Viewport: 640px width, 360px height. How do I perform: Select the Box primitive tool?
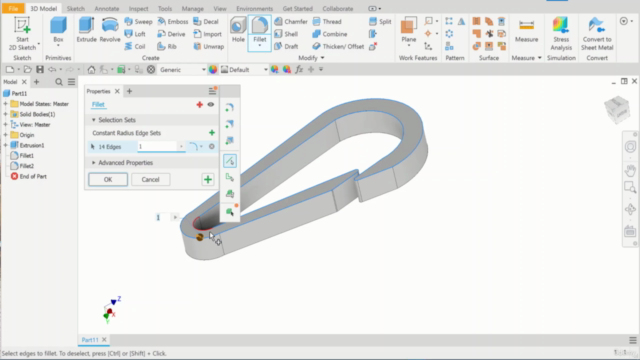tap(58, 31)
